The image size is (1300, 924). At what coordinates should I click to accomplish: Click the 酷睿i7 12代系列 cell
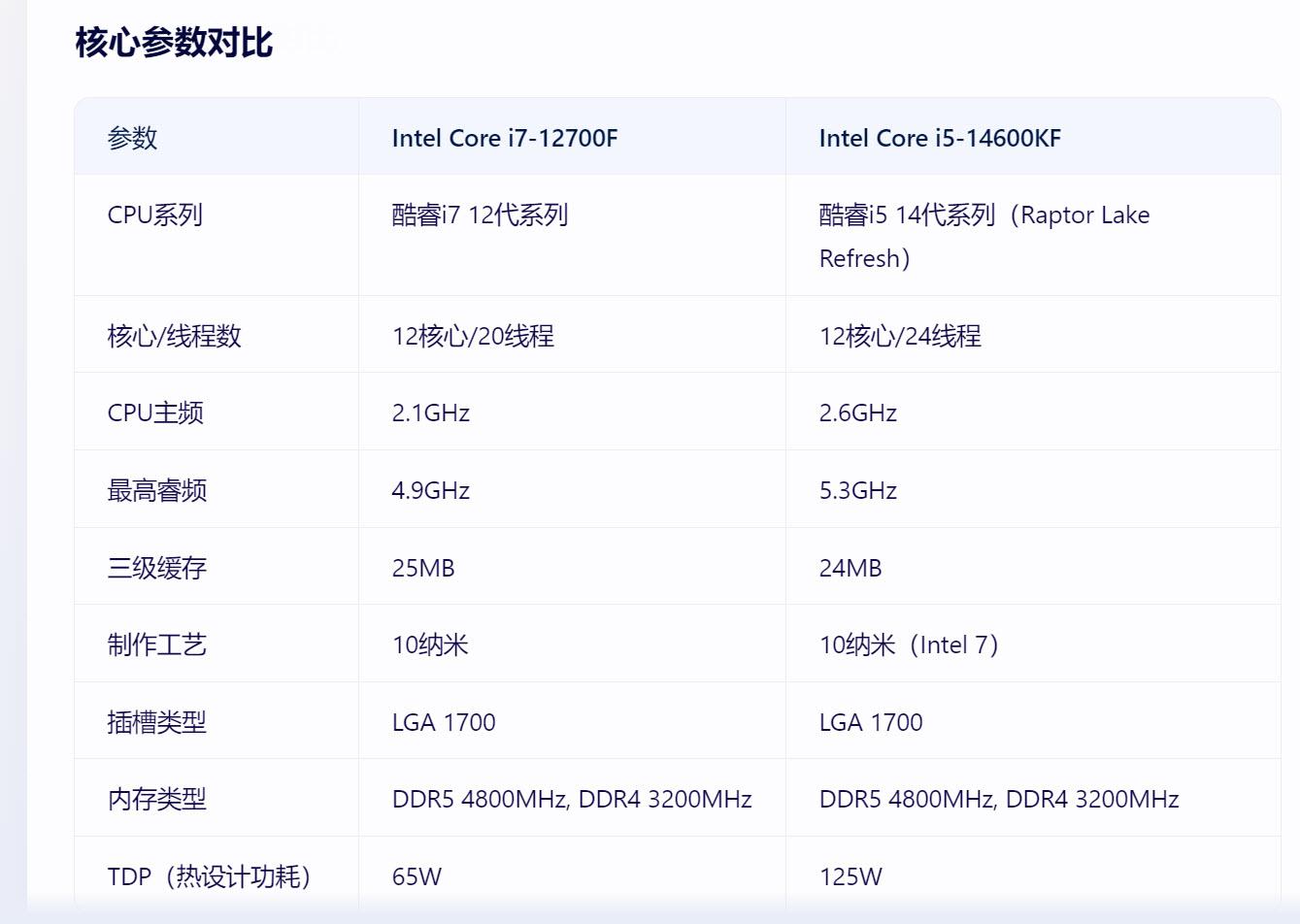(480, 214)
